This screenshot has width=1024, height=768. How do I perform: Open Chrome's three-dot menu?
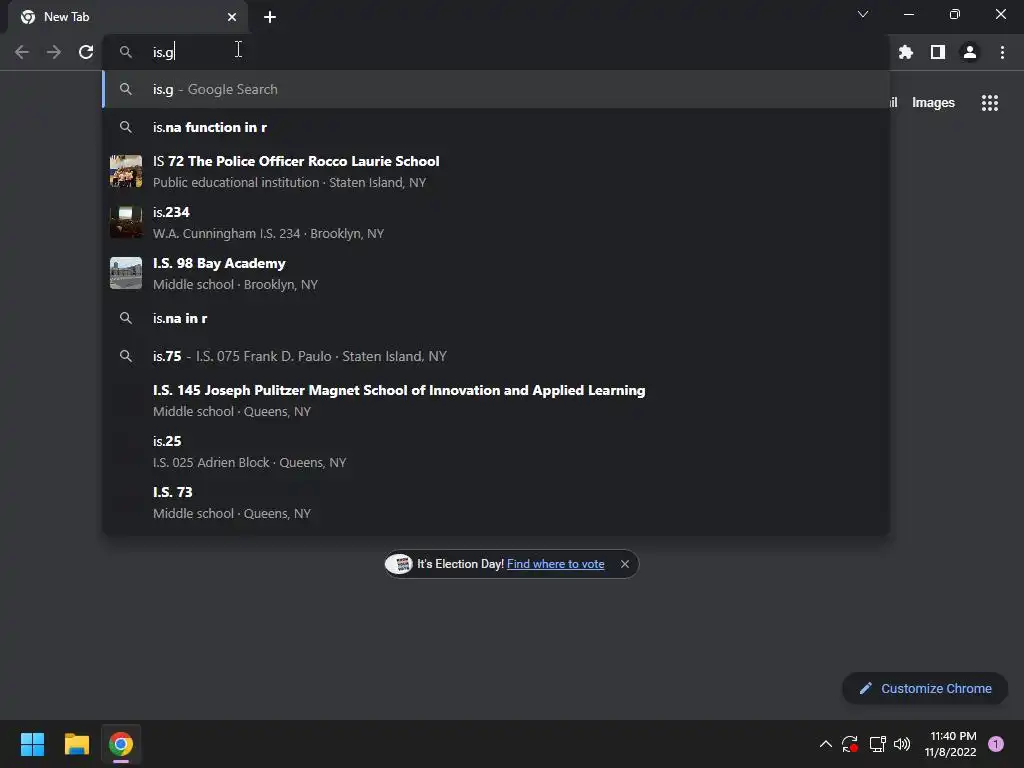(1002, 52)
